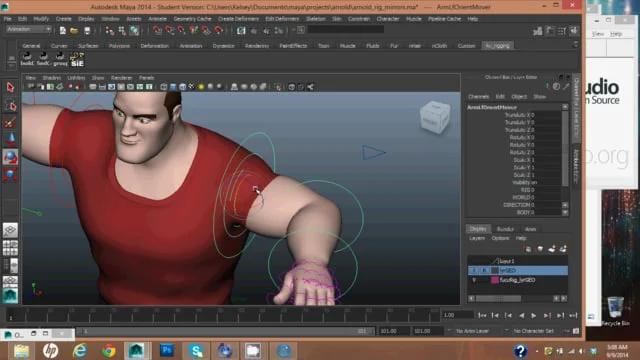Select the arrow Select tool
This screenshot has height=360, width=640.
pyautogui.click(x=10, y=87)
